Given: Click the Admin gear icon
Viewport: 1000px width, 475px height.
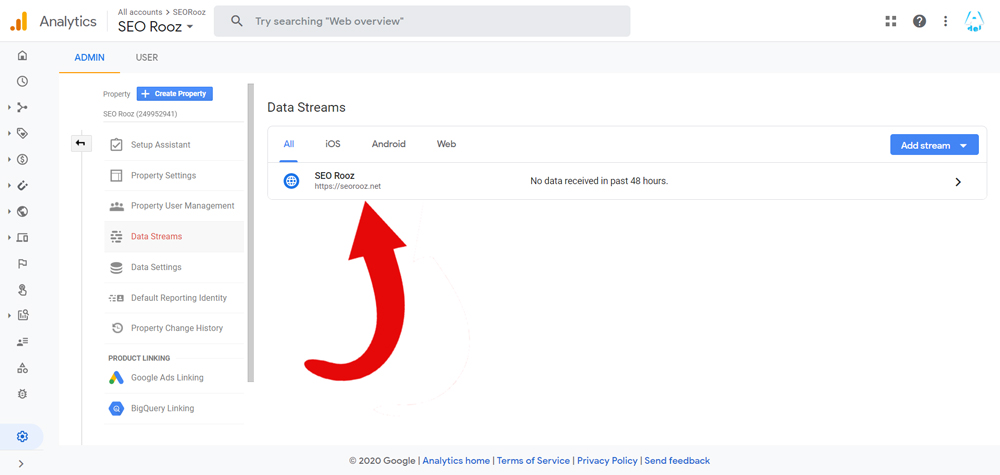Looking at the screenshot, I should point(22,437).
